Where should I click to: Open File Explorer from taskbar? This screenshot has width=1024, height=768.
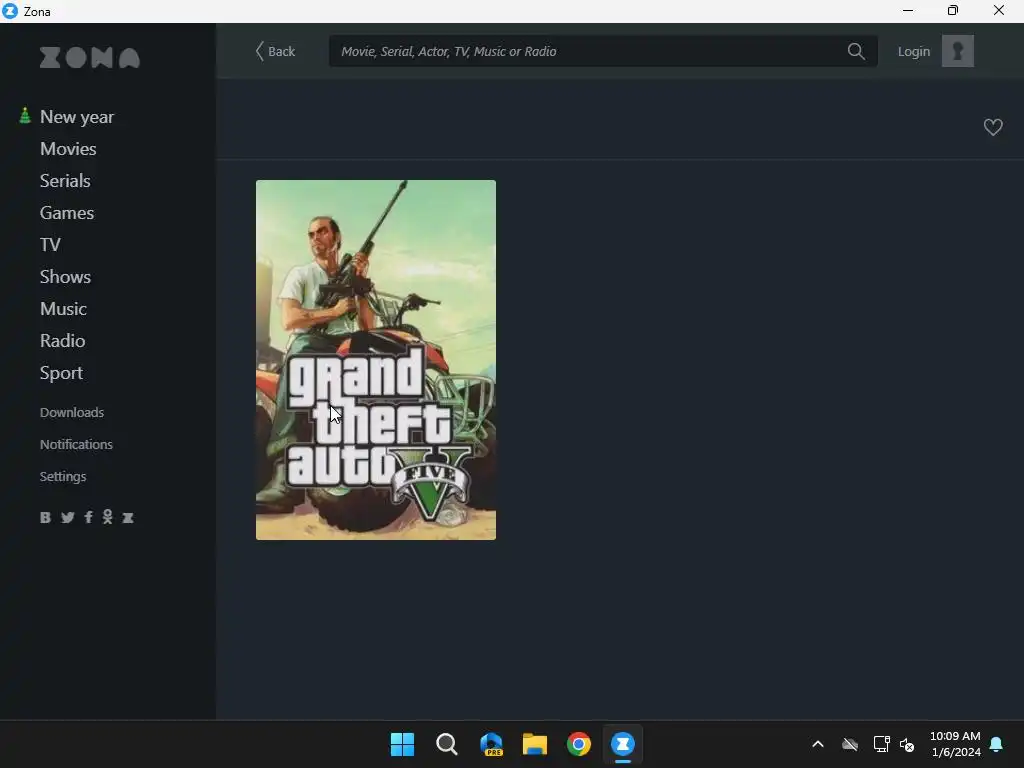(x=535, y=744)
